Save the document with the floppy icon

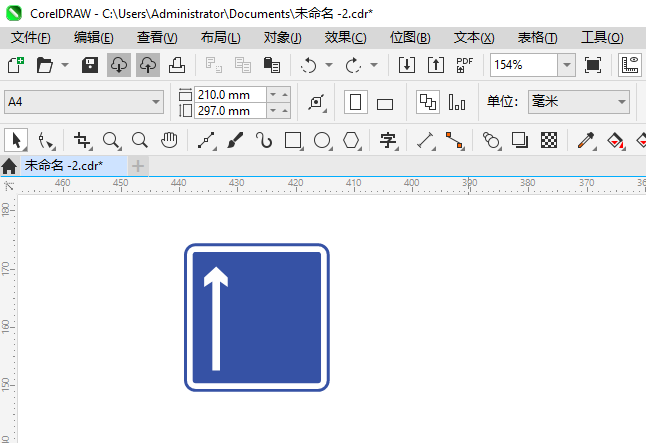click(90, 65)
